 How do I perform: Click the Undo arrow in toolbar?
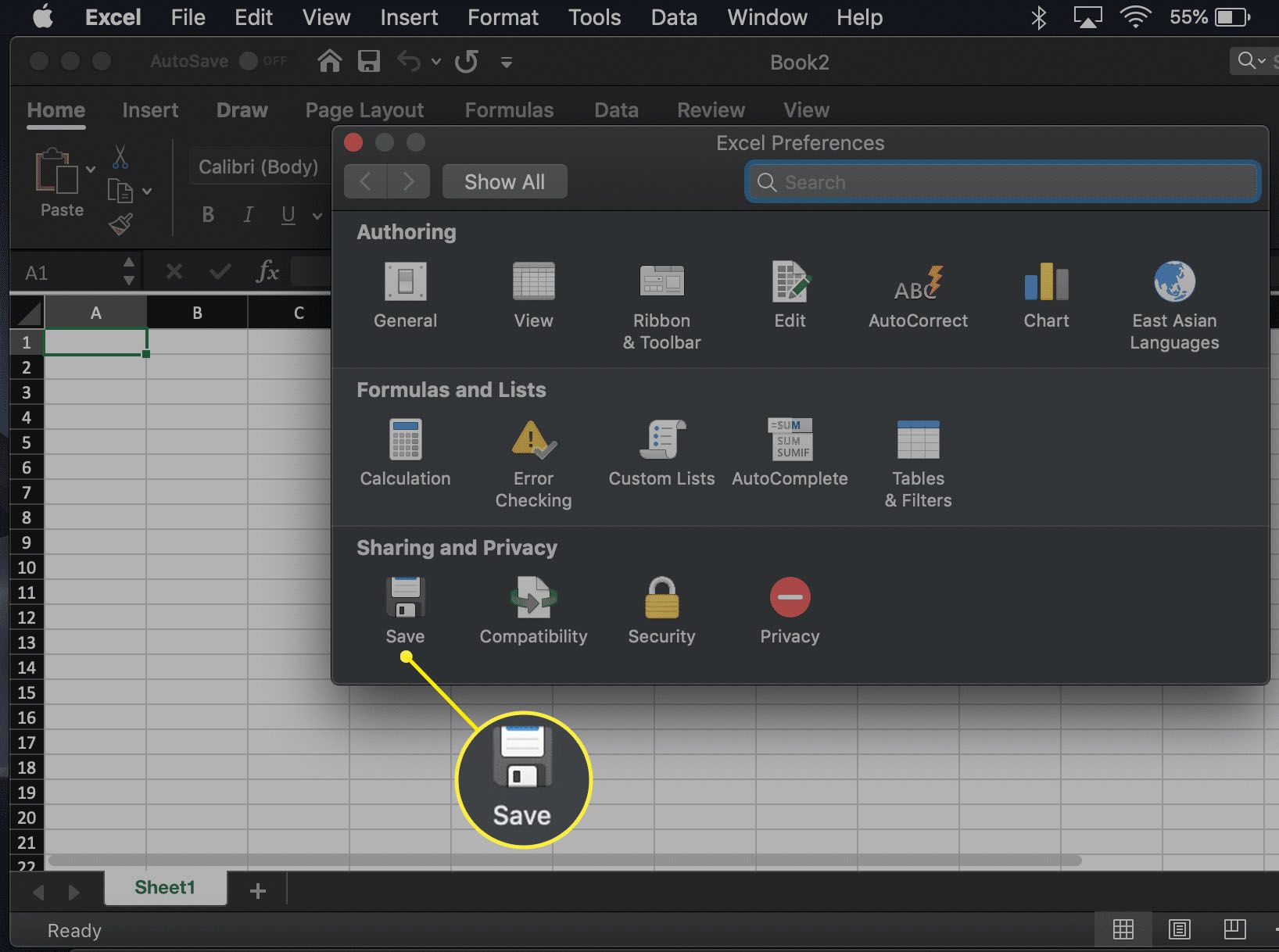pyautogui.click(x=409, y=61)
